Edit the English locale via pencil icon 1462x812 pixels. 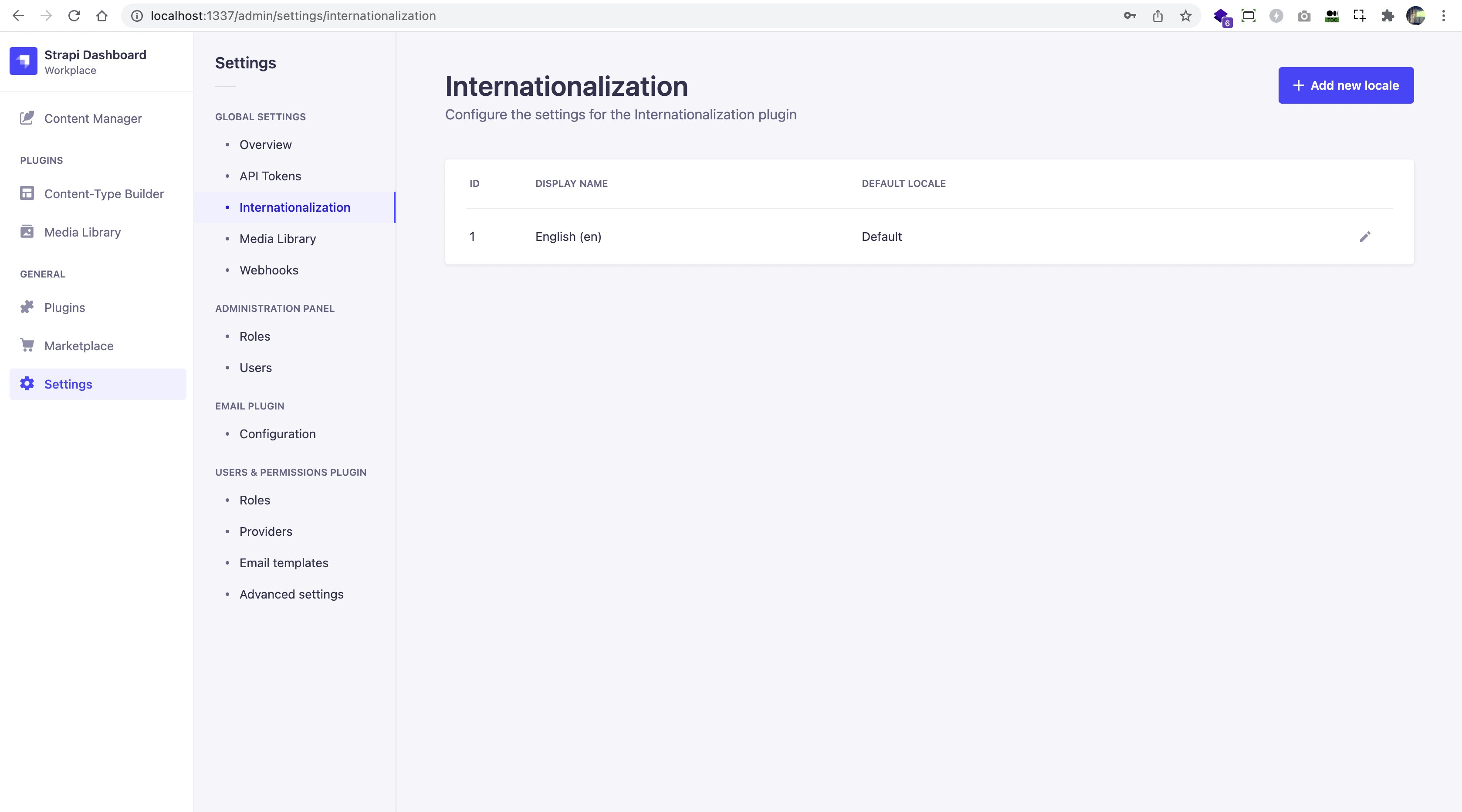[1366, 237]
